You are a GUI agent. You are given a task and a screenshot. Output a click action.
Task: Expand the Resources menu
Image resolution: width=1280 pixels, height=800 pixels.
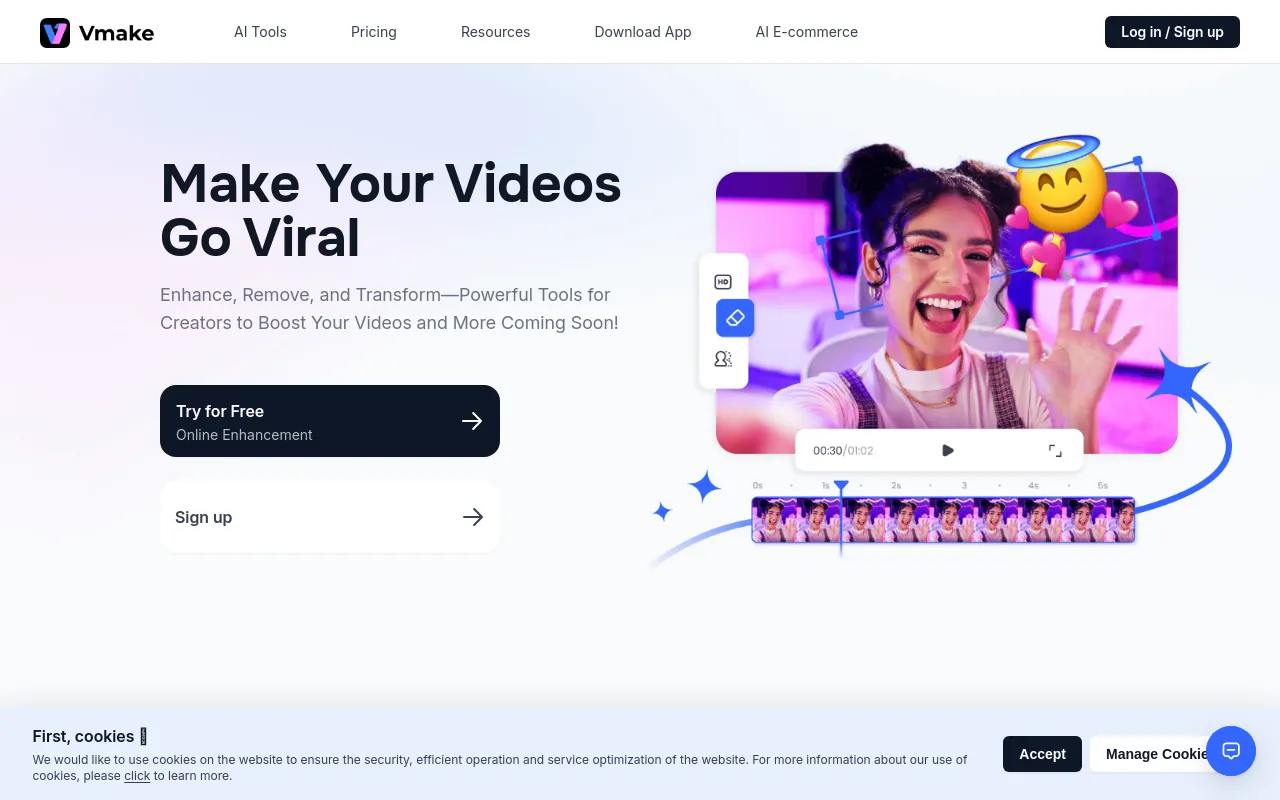(x=495, y=32)
